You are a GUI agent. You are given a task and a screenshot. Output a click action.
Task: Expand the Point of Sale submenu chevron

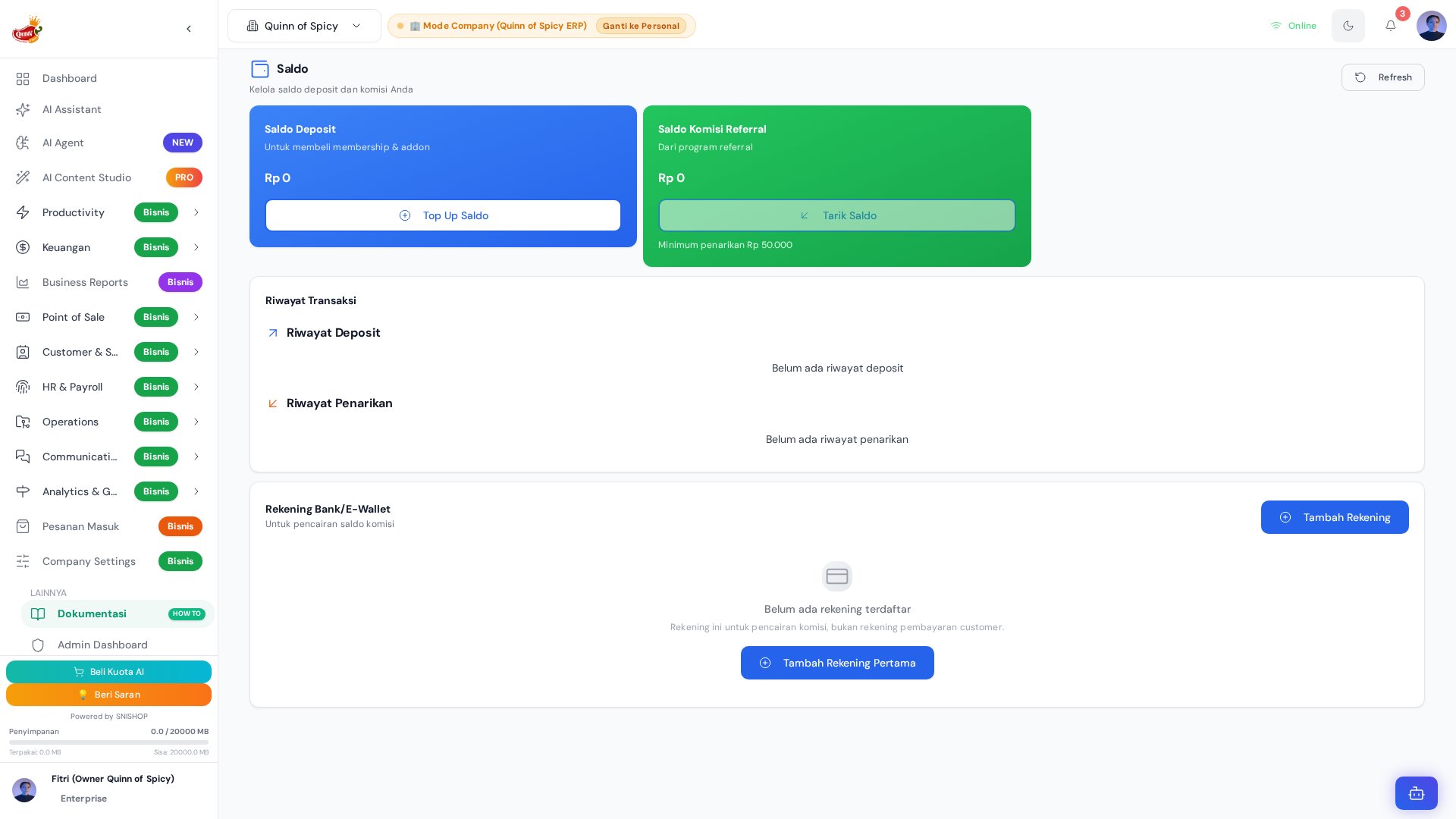tap(196, 317)
